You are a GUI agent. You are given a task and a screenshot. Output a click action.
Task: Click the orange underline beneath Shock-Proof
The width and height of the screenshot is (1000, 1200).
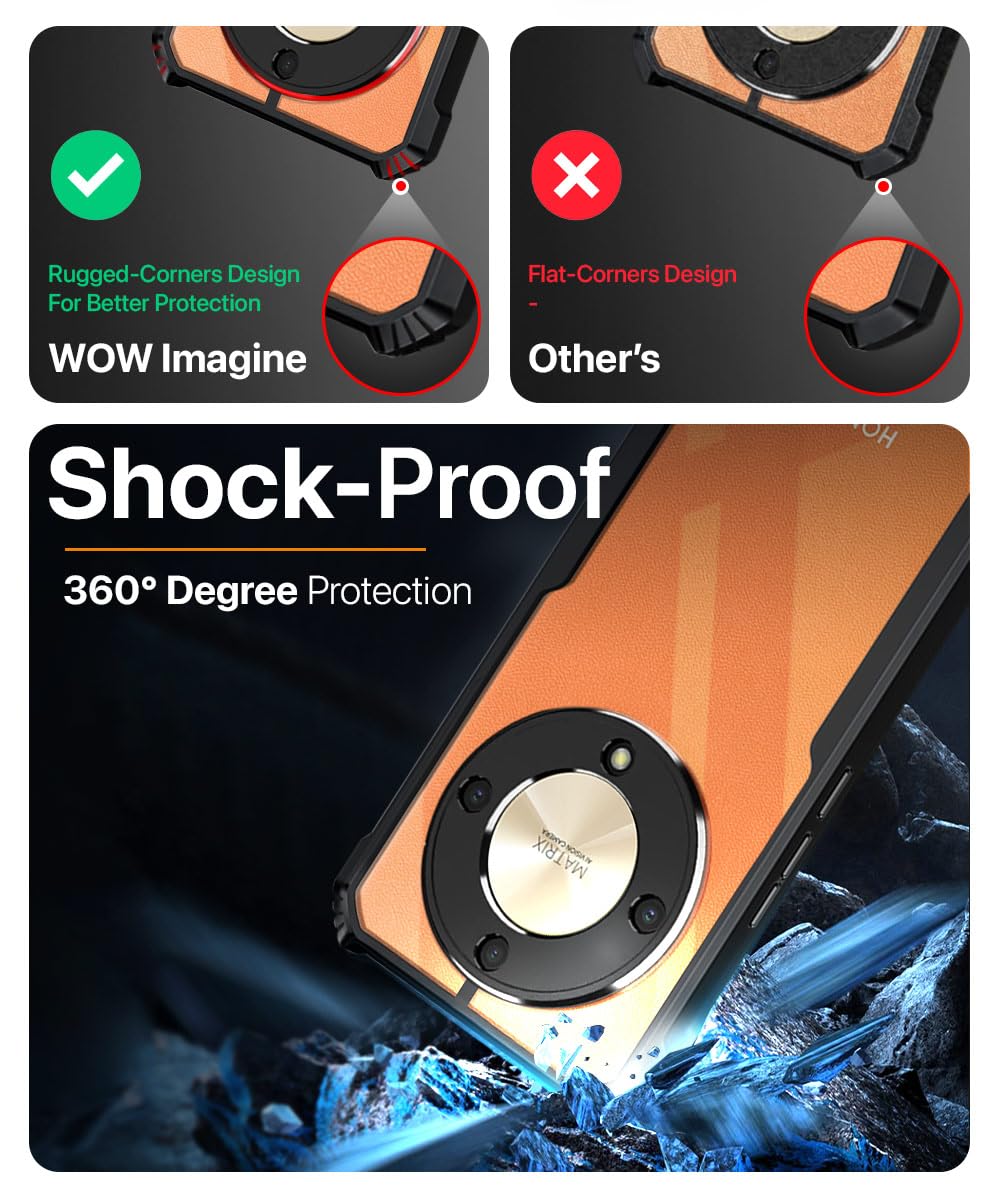tap(246, 549)
